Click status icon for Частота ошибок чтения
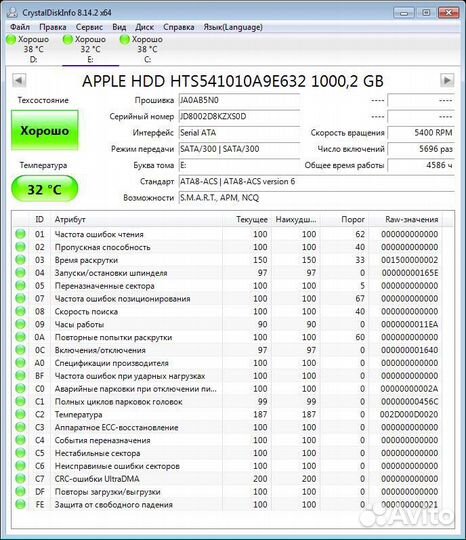Screen dimensions: 466x540 (20, 234)
